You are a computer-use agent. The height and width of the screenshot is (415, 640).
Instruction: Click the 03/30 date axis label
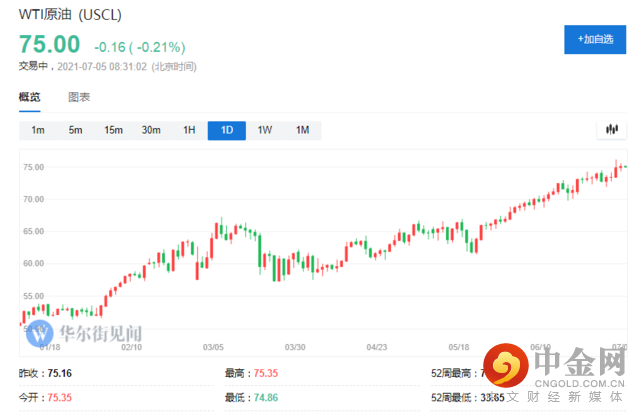click(x=295, y=347)
